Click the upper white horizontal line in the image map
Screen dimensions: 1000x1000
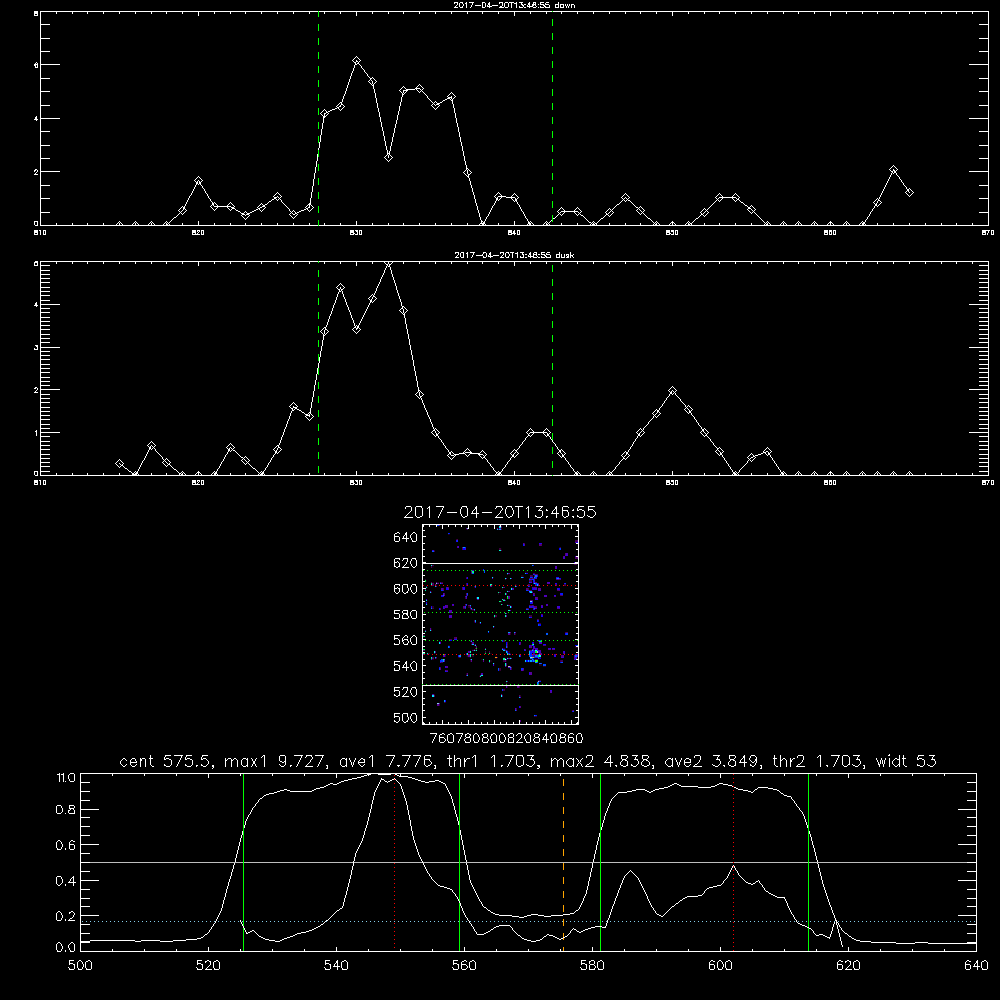500,563
